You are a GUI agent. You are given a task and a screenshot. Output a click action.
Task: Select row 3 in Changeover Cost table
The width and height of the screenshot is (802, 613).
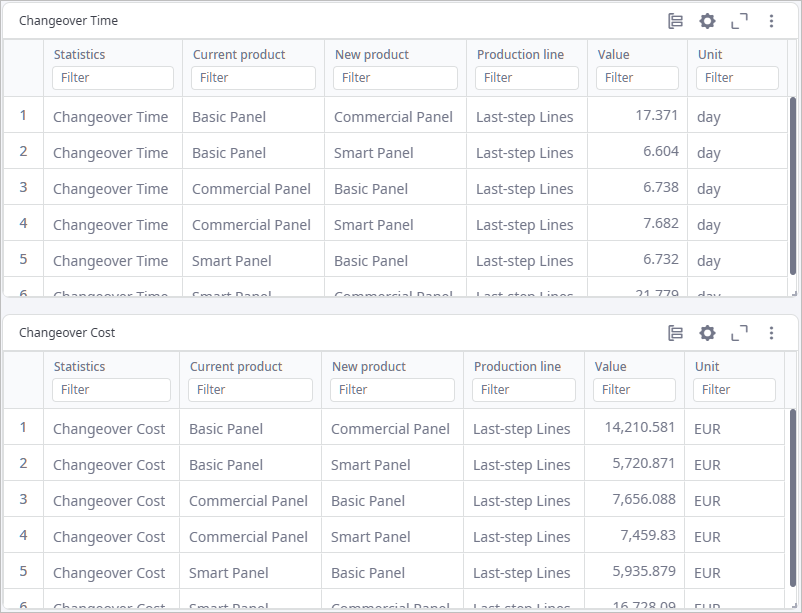(23, 500)
